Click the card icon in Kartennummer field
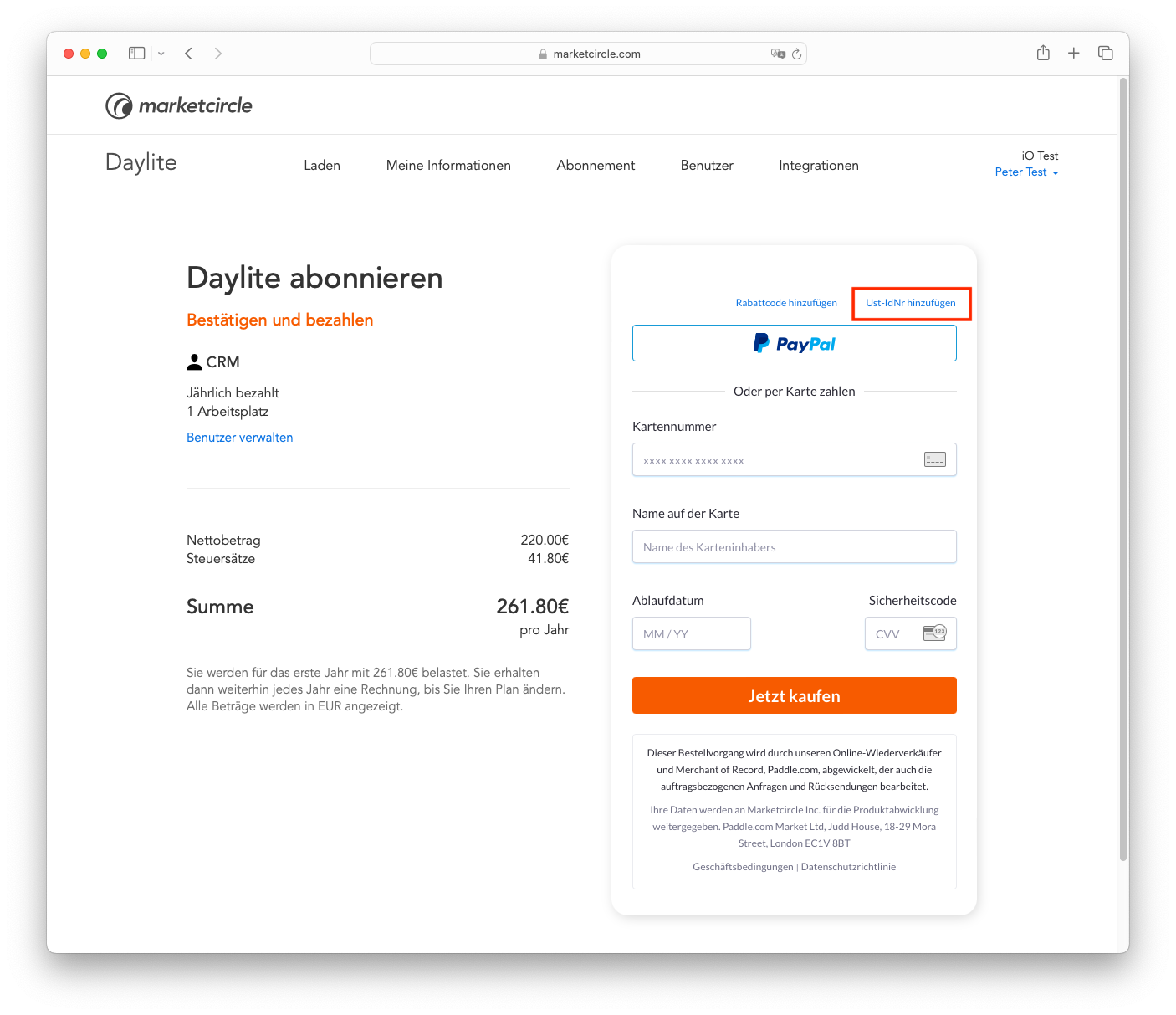The width and height of the screenshot is (1176, 1015). (x=935, y=459)
